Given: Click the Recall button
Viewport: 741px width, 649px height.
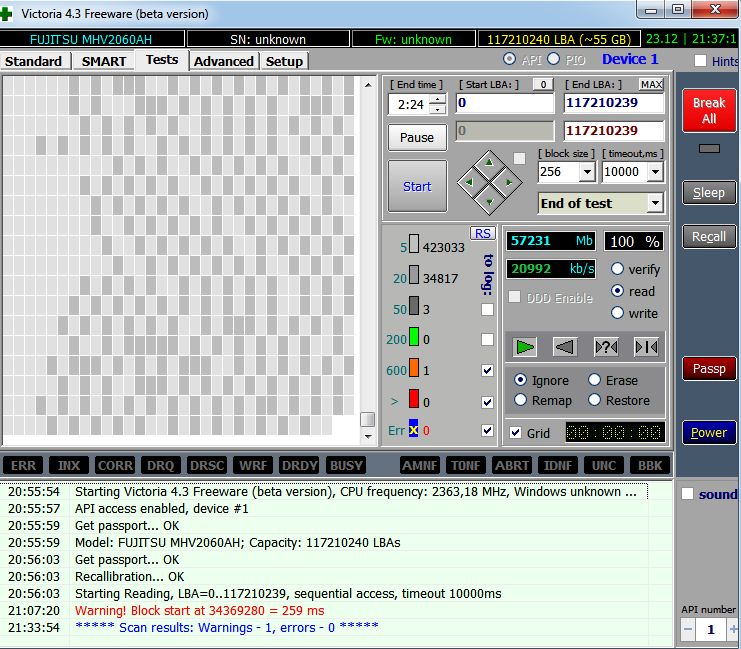Looking at the screenshot, I should click(708, 236).
